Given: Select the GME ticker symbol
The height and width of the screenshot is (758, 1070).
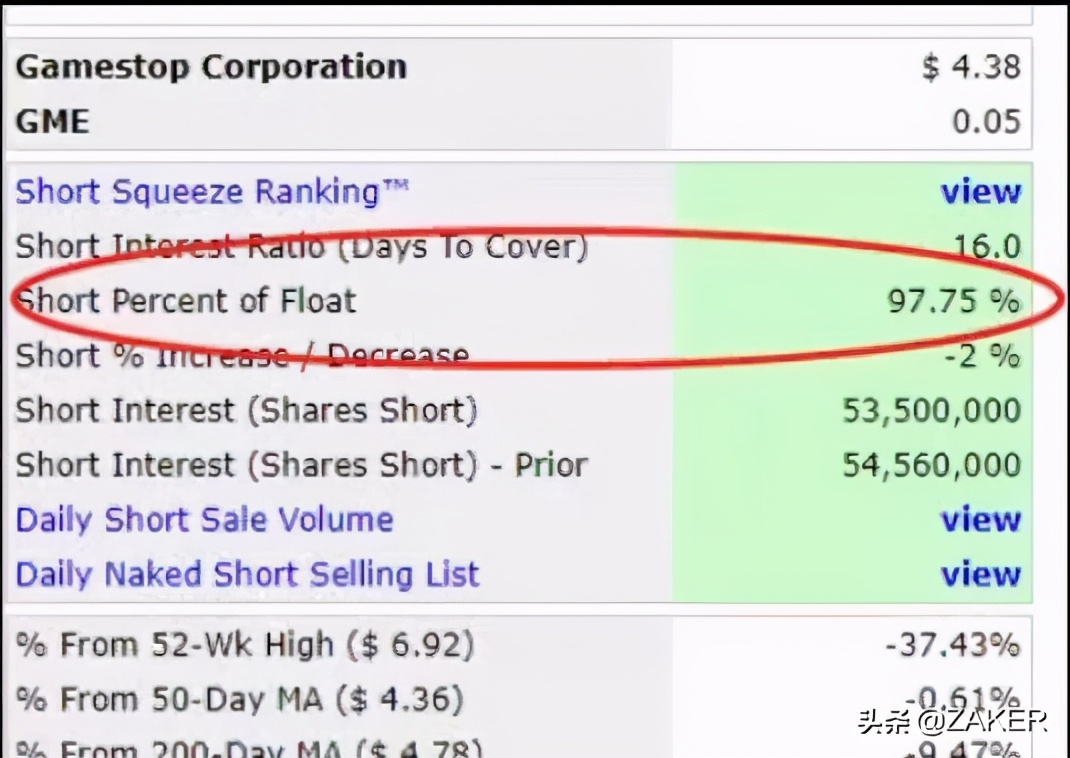Looking at the screenshot, I should pos(52,122).
